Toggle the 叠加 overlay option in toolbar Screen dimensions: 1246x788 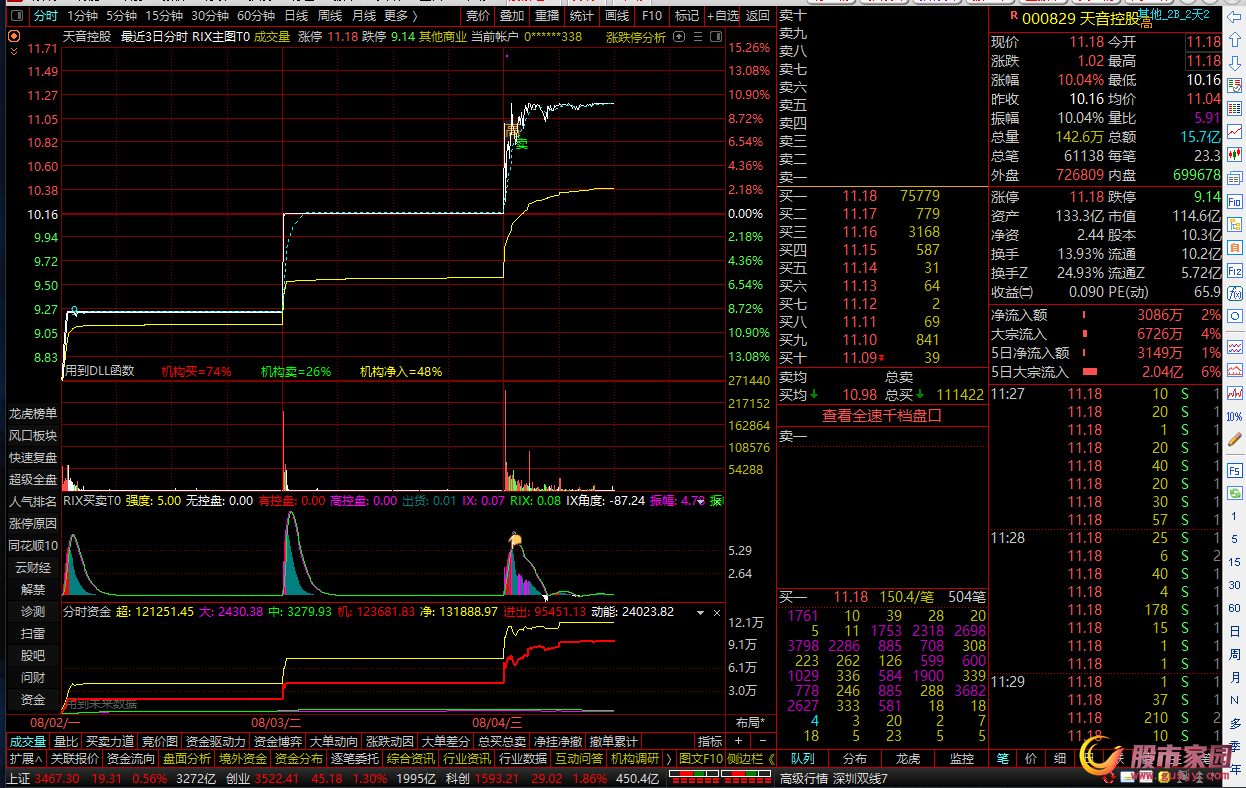(512, 16)
